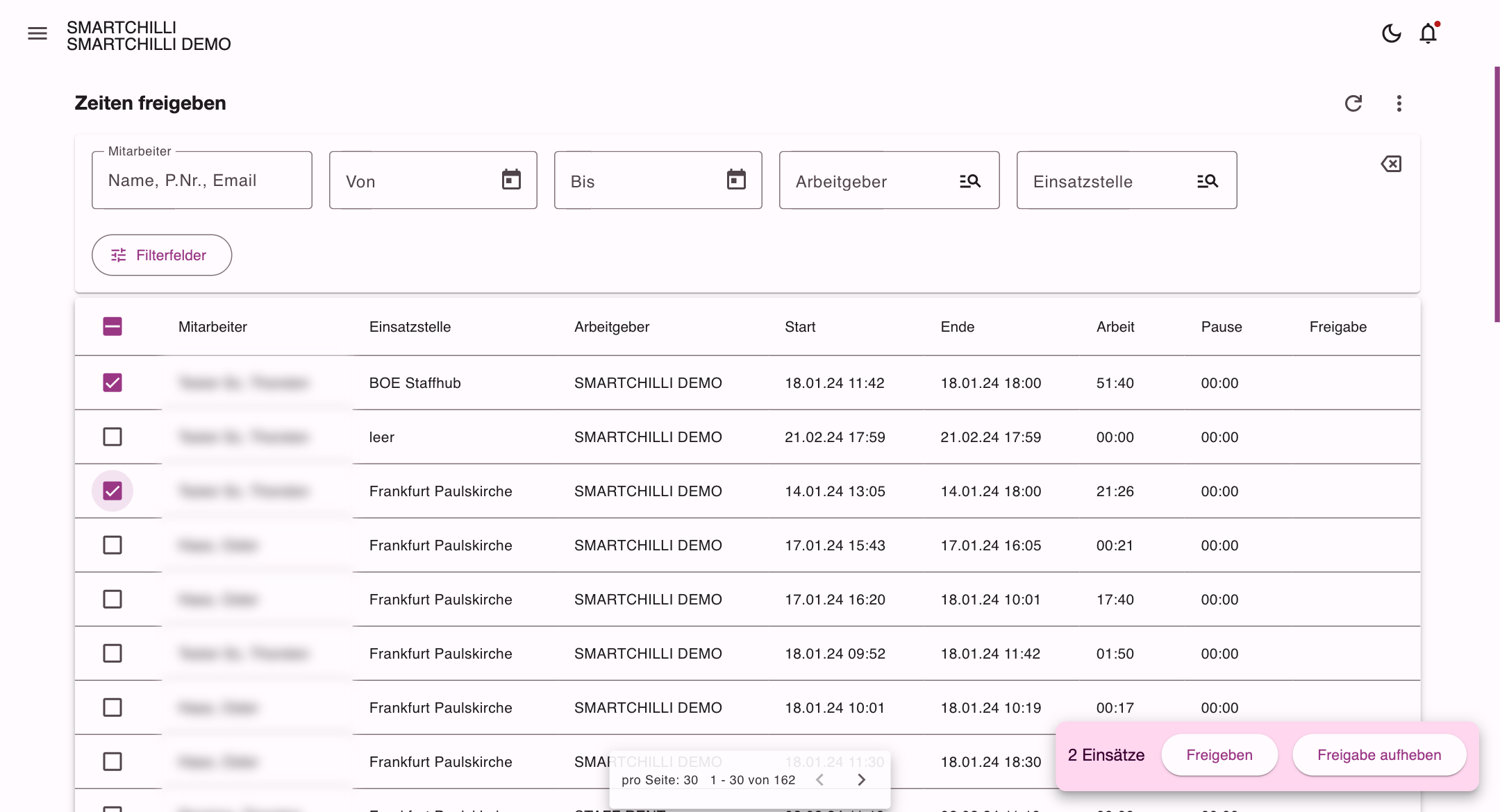
Task: Clear filters with the backspace icon
Action: click(x=1391, y=164)
